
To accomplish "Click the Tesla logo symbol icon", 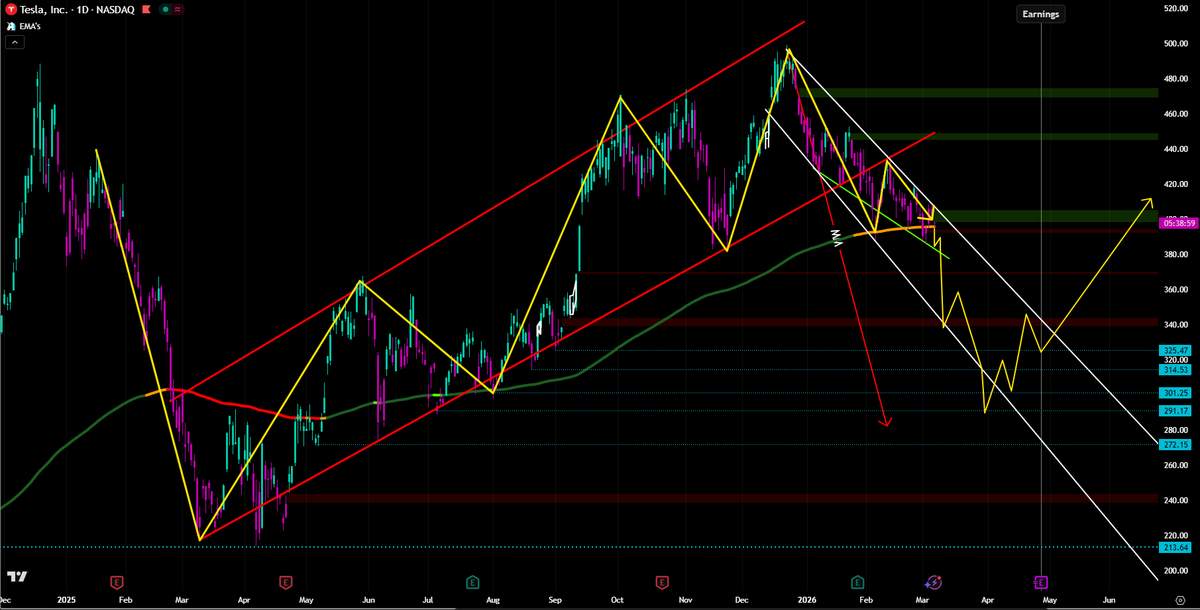I will (13, 11).
